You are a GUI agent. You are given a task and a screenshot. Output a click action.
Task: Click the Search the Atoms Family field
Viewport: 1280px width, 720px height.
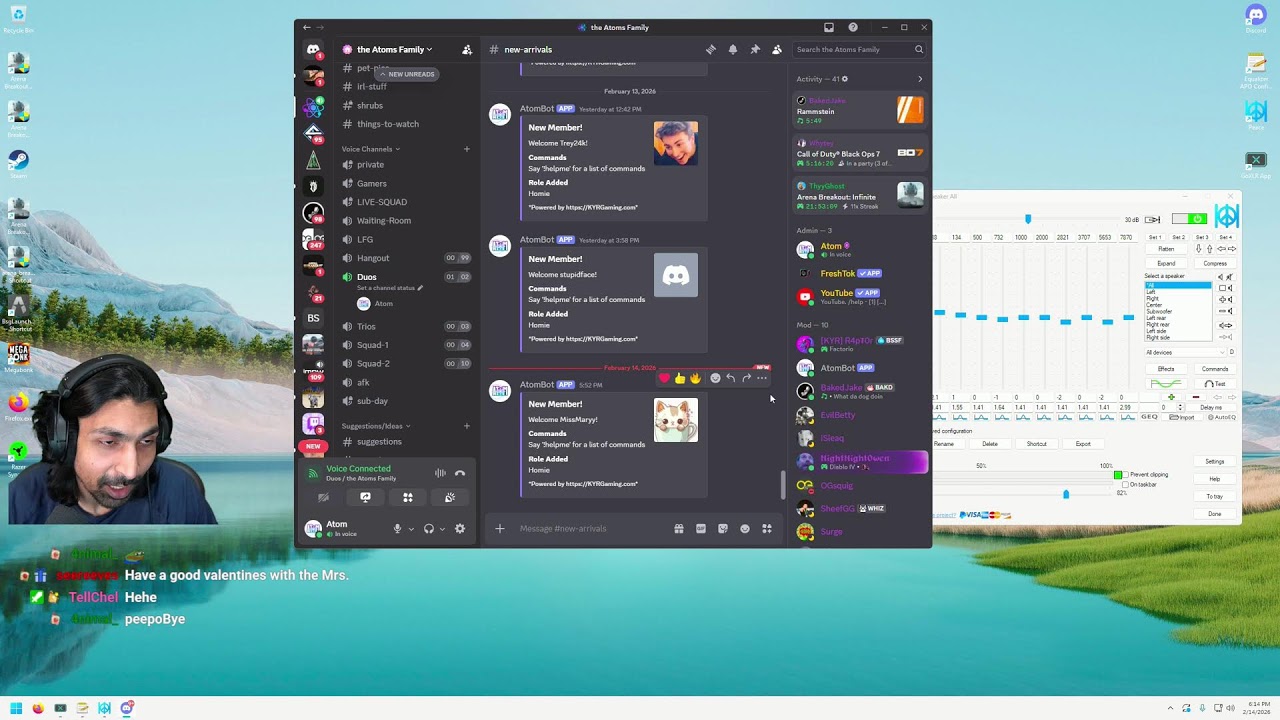click(x=860, y=49)
